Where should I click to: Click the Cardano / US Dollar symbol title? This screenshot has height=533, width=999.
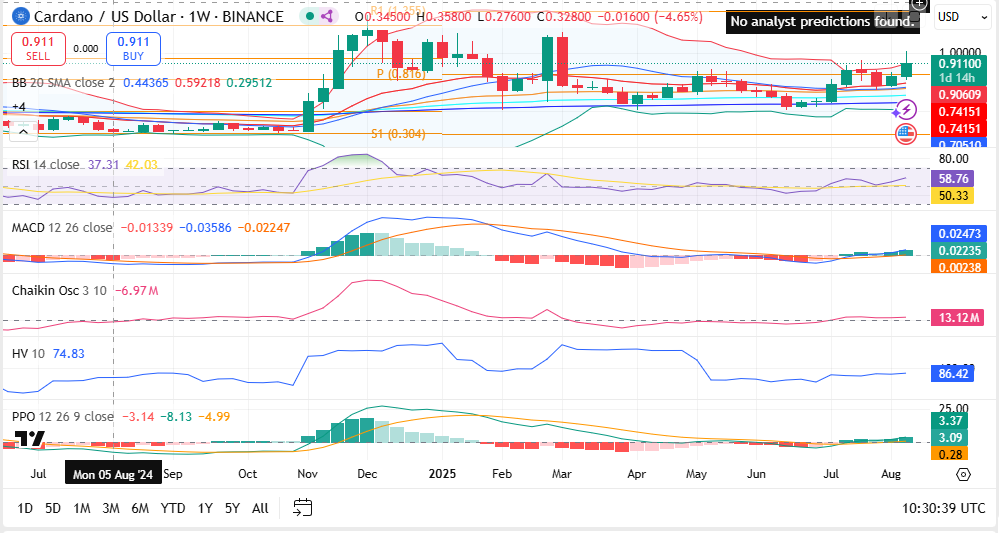point(159,17)
